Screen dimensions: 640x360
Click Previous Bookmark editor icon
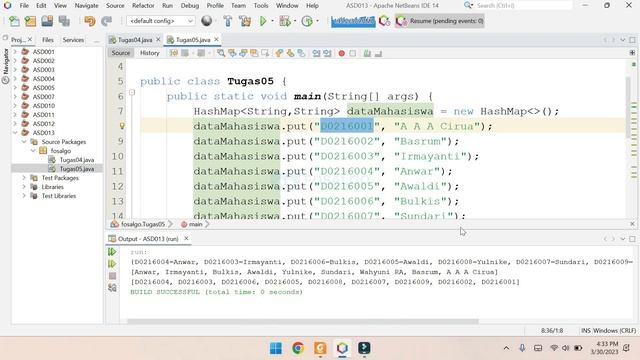point(279,53)
